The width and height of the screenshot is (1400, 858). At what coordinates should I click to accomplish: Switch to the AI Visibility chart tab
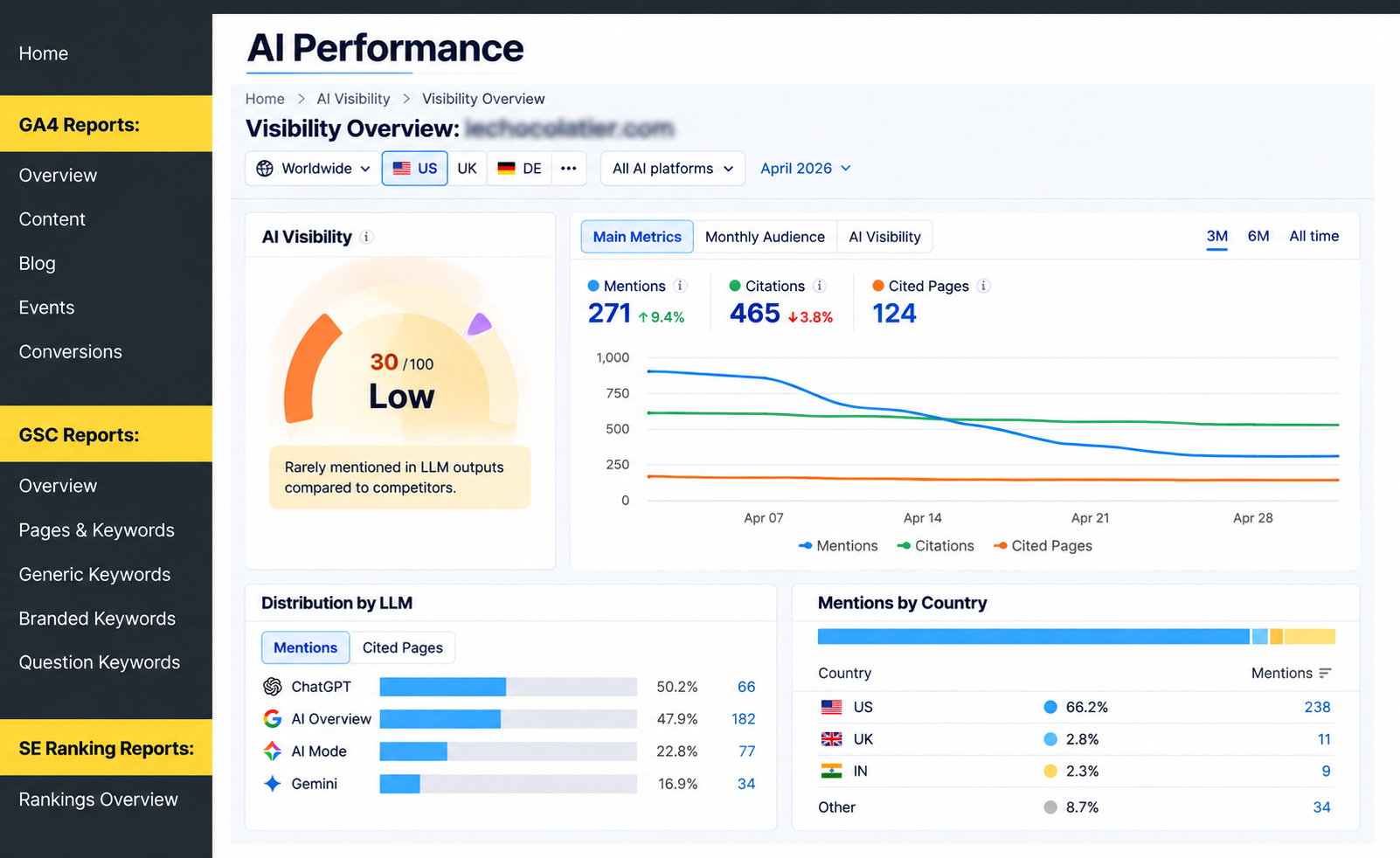pyautogui.click(x=884, y=237)
